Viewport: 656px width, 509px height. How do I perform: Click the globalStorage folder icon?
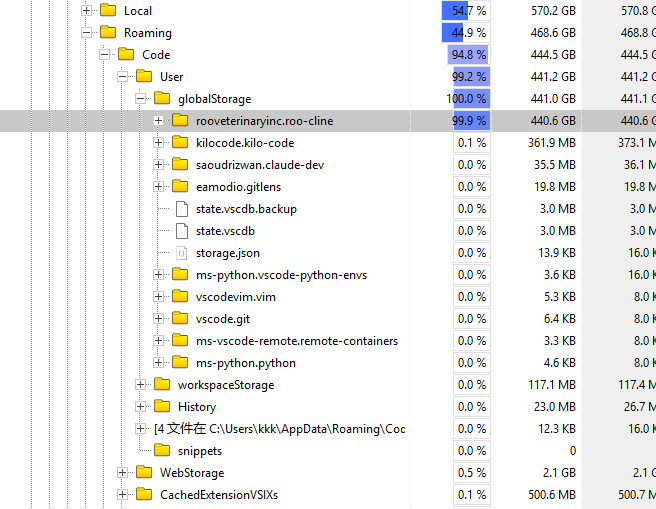tap(162, 98)
